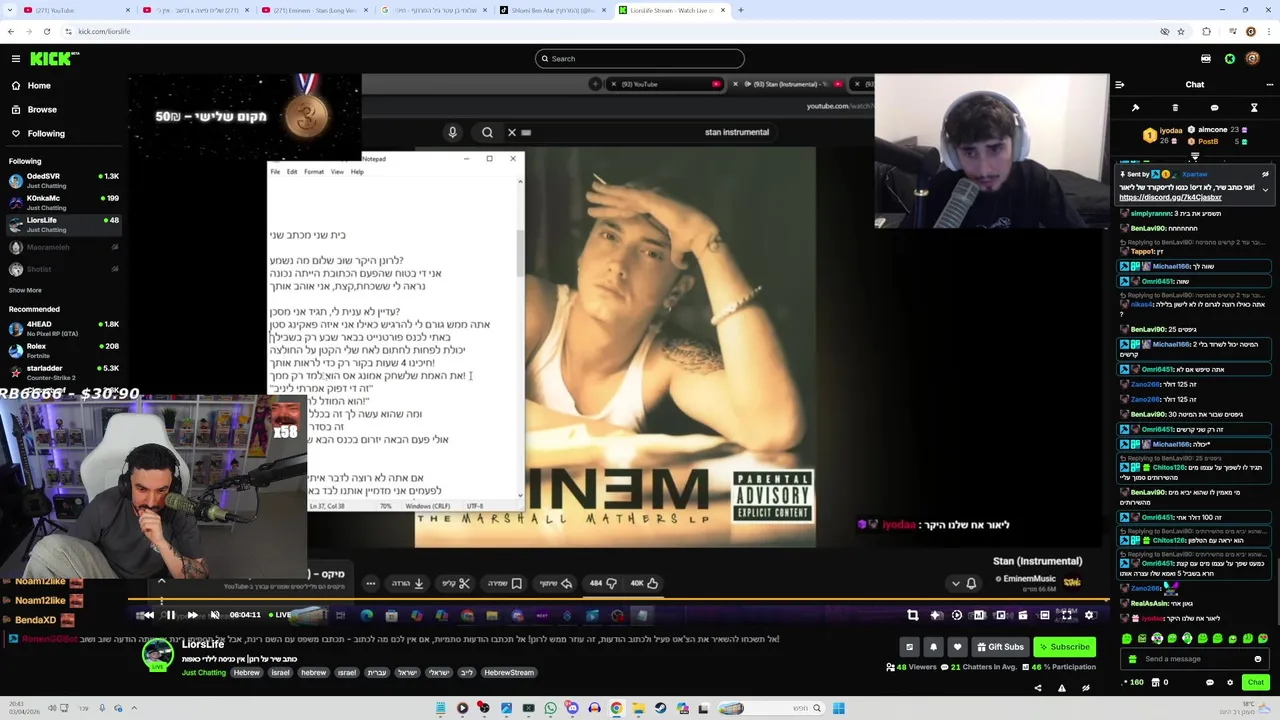Pause the stream player
This screenshot has height=720, width=1280.
pos(170,615)
